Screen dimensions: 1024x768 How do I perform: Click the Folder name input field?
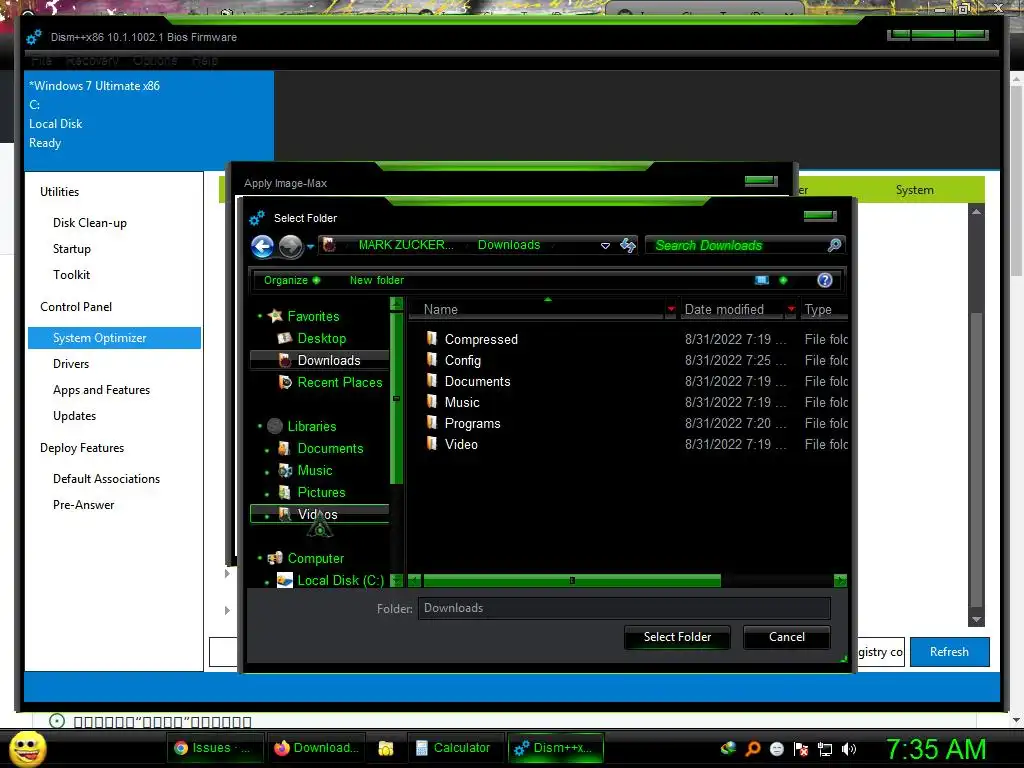[x=624, y=608]
